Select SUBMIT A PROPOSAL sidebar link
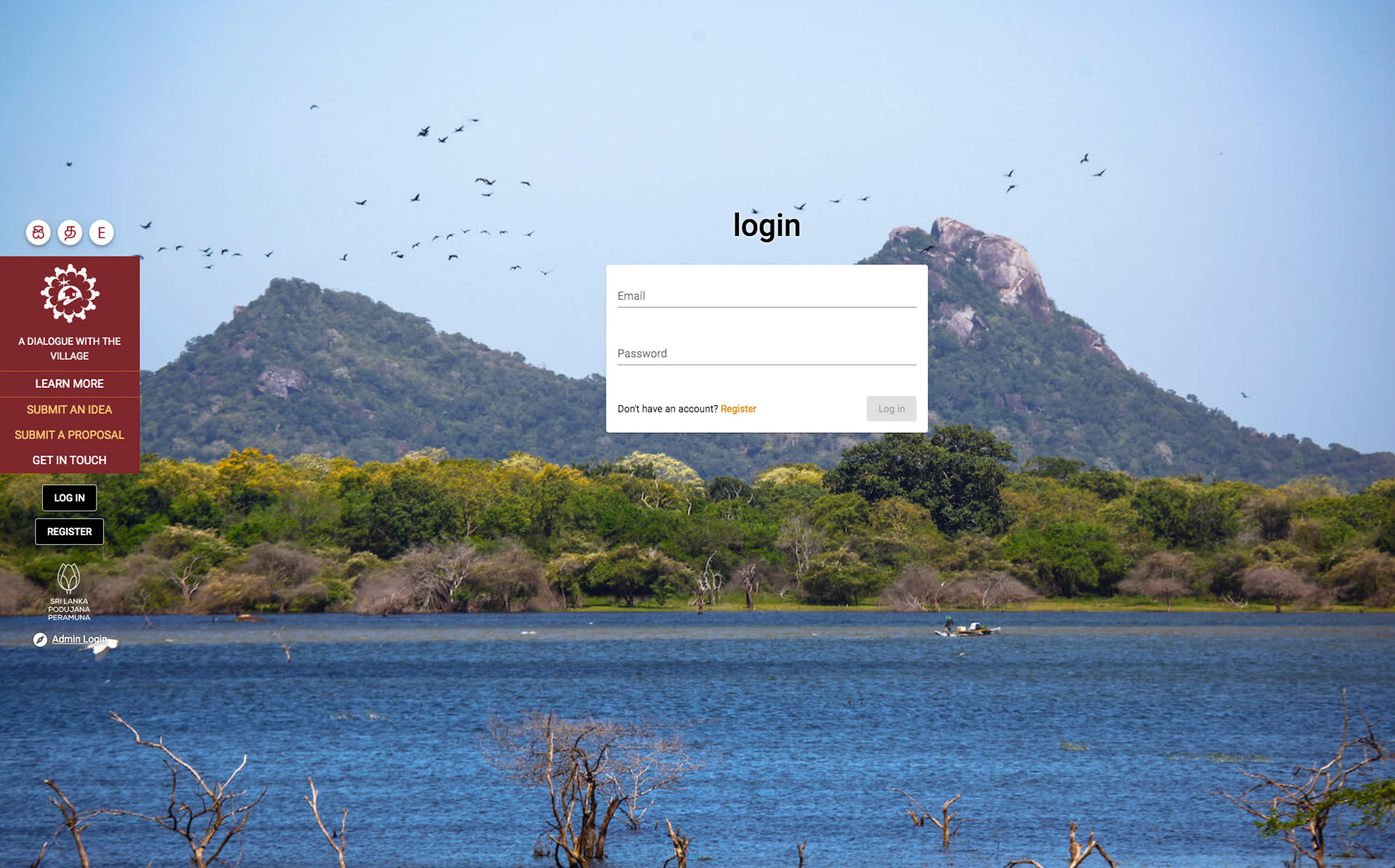Screen dimensions: 1395x868 click(x=69, y=434)
